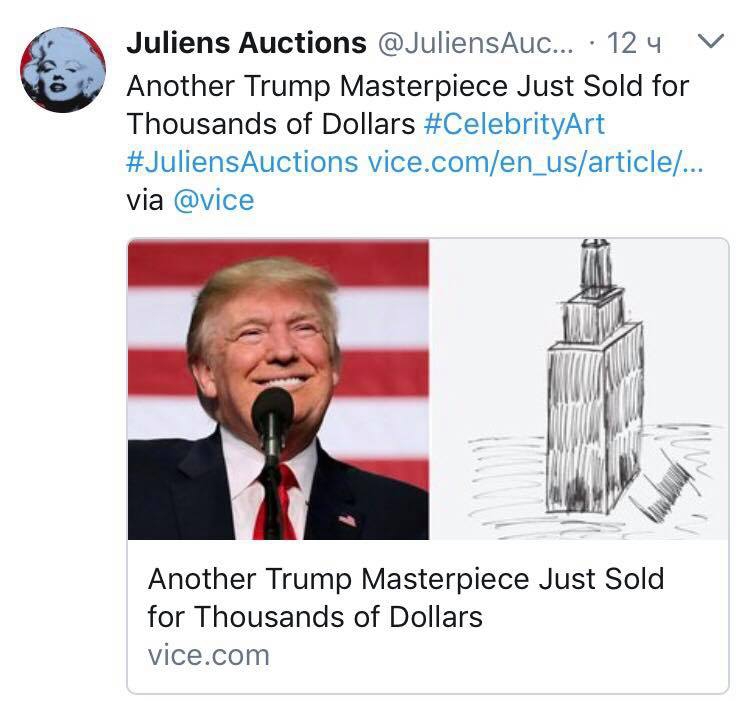This screenshot has height=701, width=750.
Task: Click the Juliens Auctions display name
Action: tap(246, 43)
